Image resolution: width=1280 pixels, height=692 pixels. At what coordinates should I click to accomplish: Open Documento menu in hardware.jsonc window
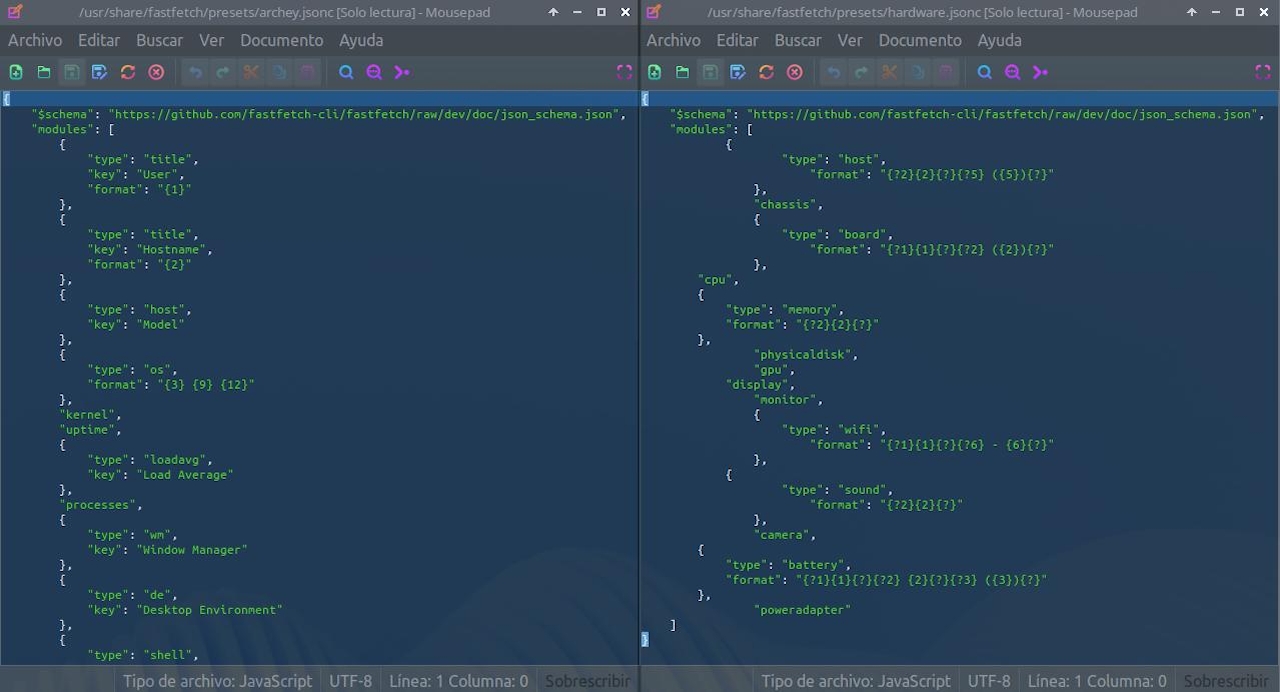coord(920,40)
